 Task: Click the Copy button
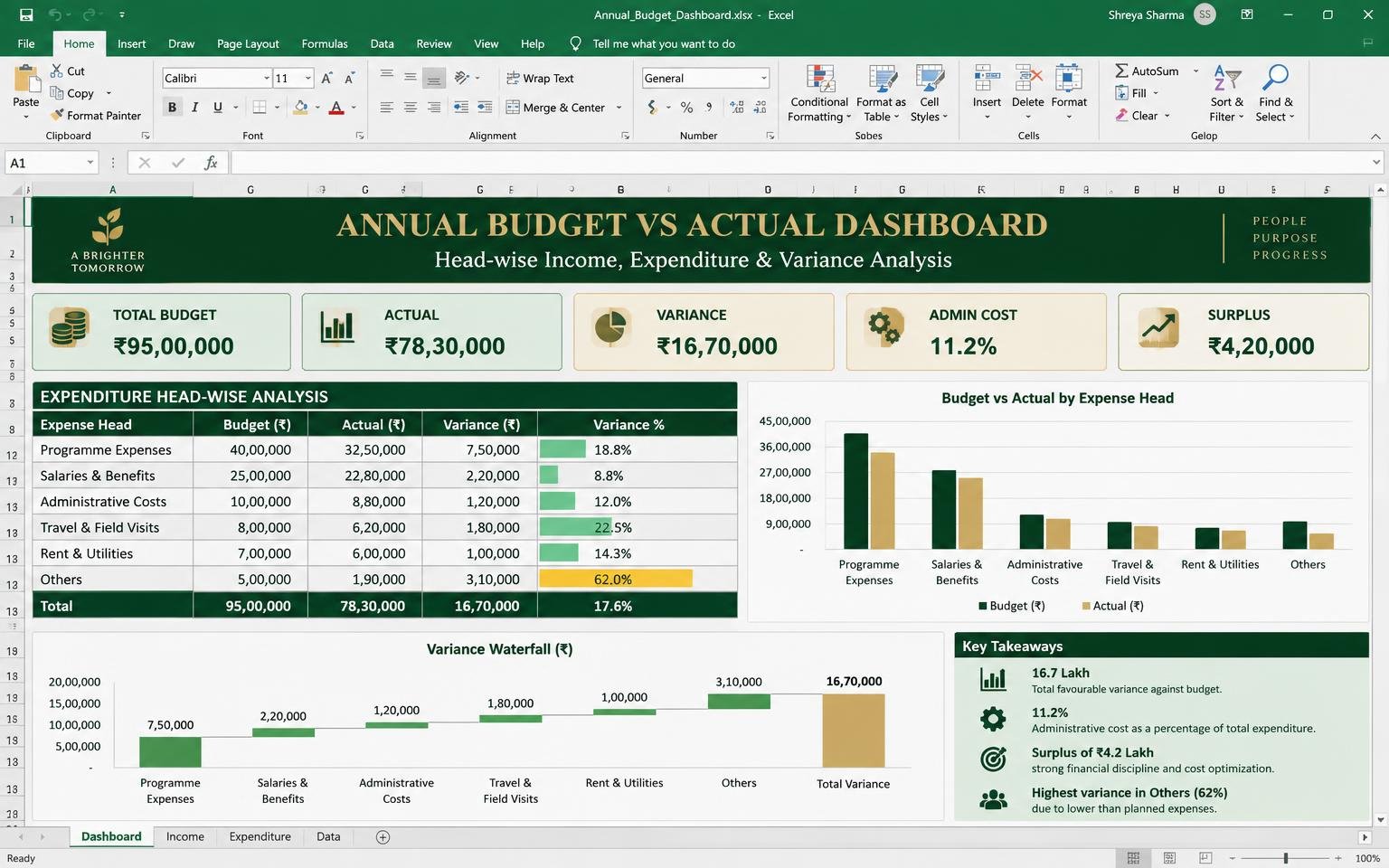72,93
